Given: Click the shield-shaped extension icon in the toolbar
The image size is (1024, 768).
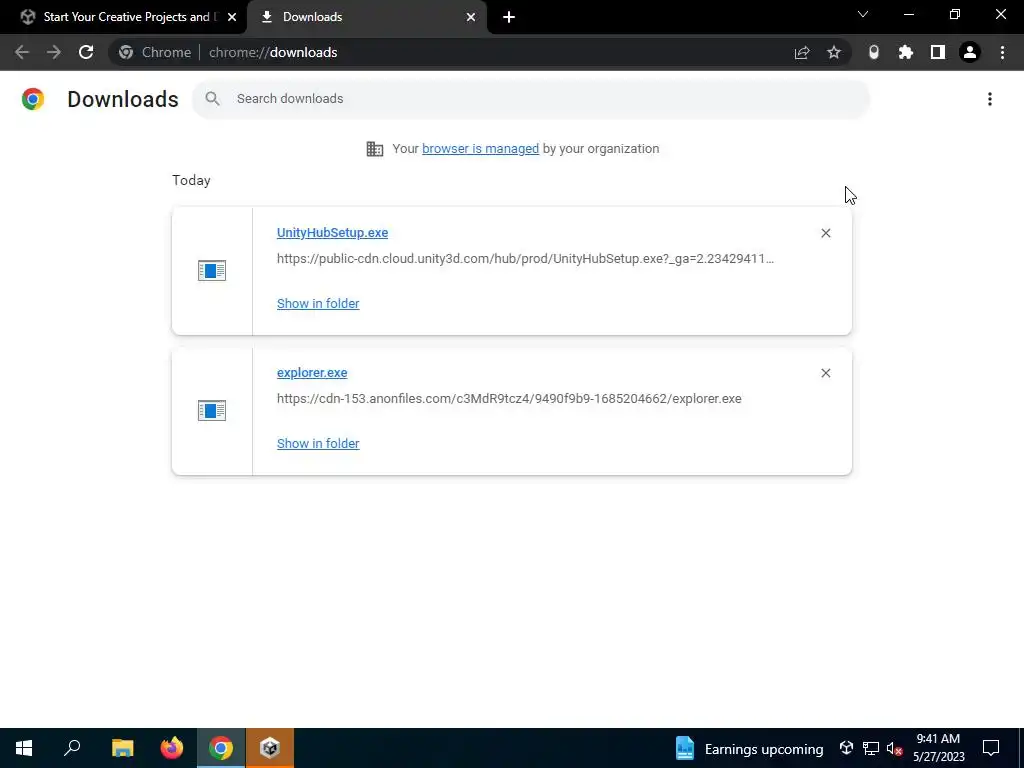Looking at the screenshot, I should click(874, 52).
